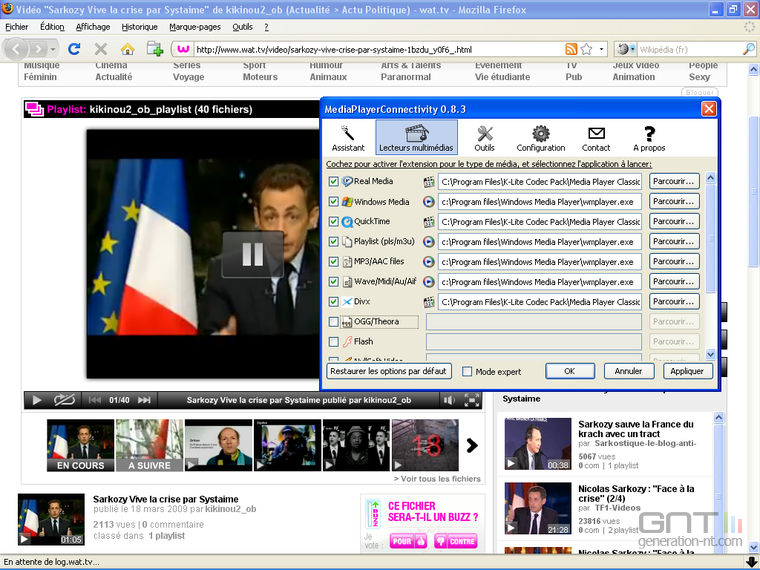The width and height of the screenshot is (760, 570).
Task: Click the search magnifier icon
Action: (748, 49)
